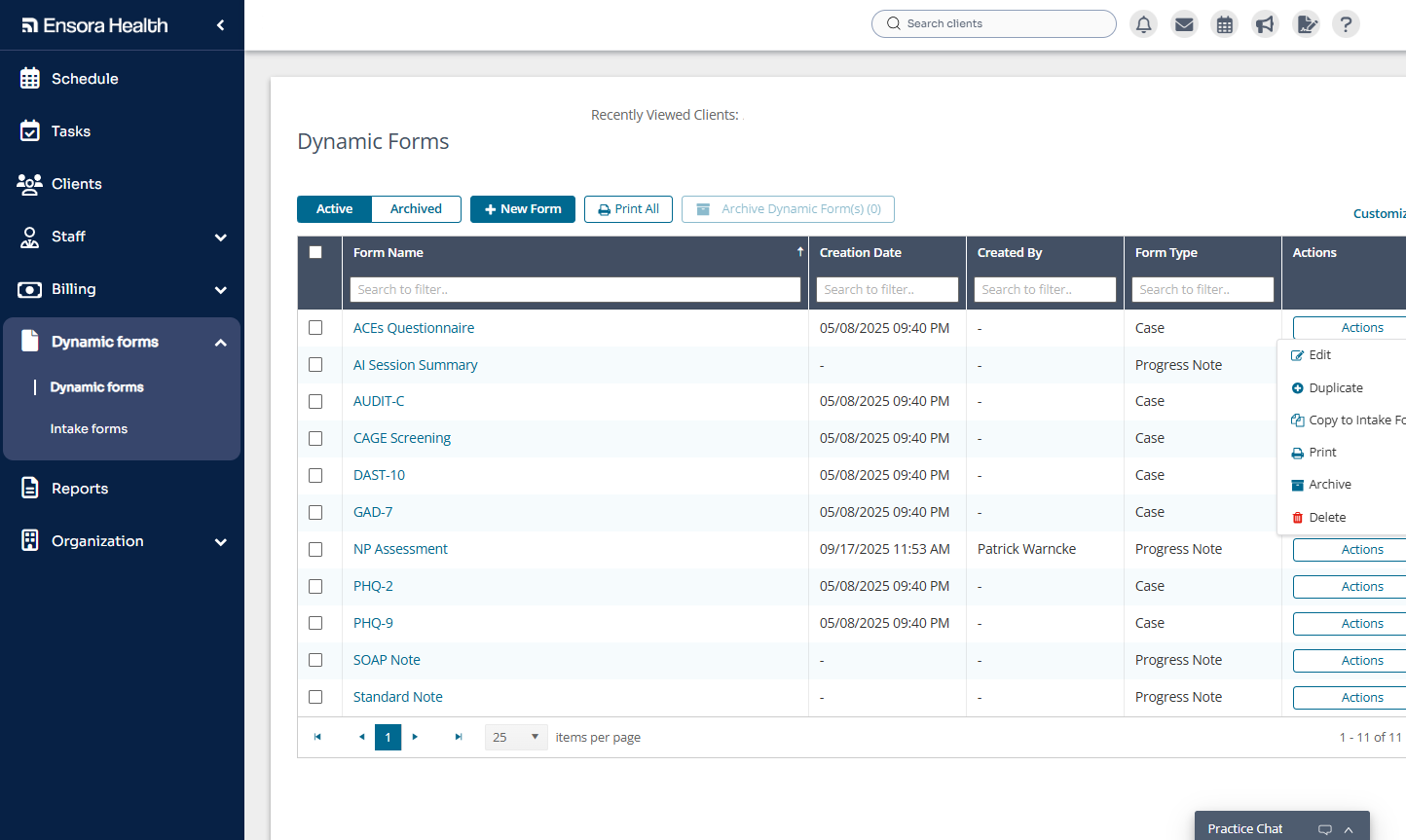1406x840 pixels.
Task: Open Actions dropdown for PHQ-9
Action: (x=1350, y=624)
